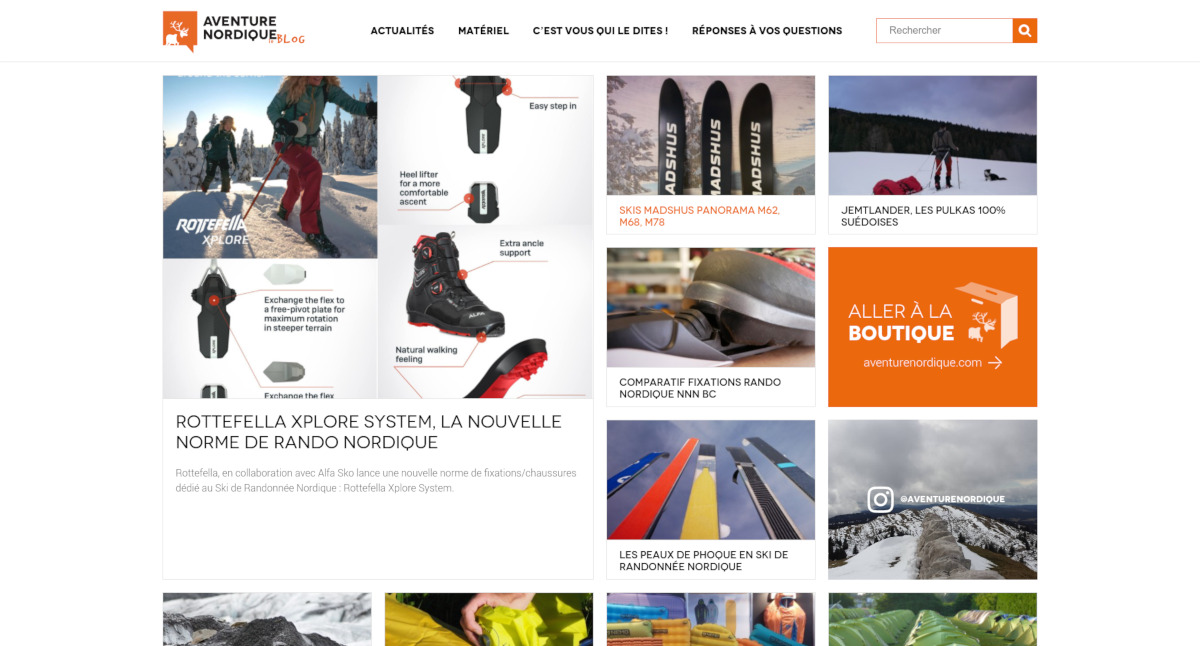Viewport: 1200px width, 646px height.
Task: Open the Matériel menu
Action: pyautogui.click(x=483, y=31)
